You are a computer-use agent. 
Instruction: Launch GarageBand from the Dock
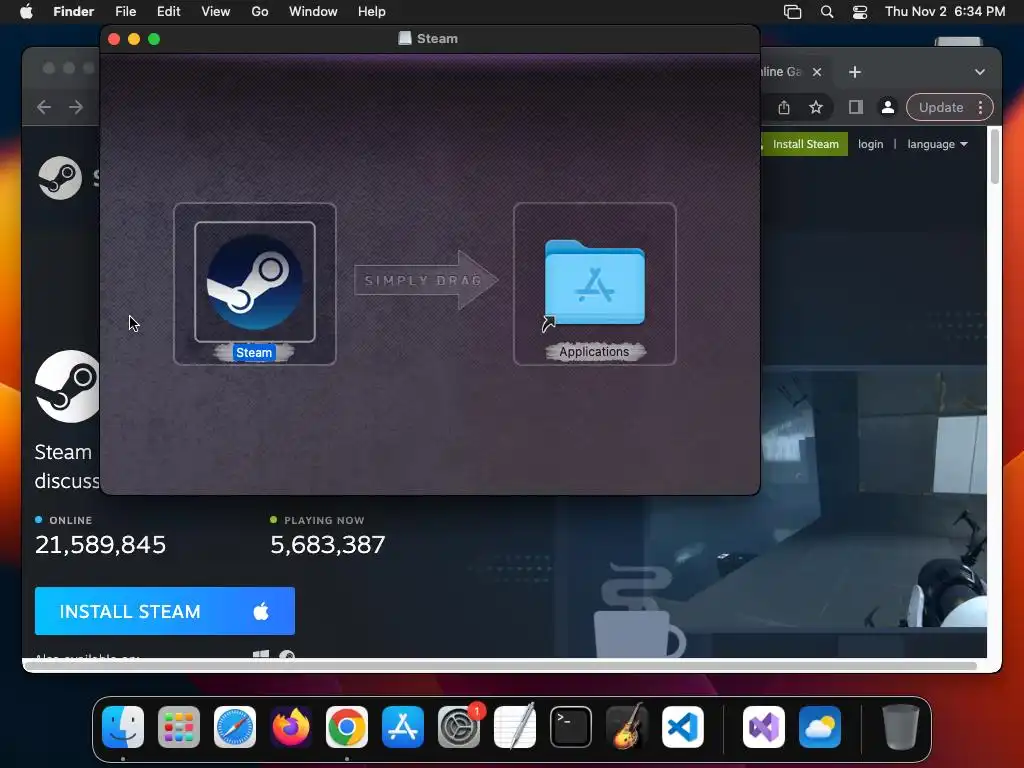627,727
